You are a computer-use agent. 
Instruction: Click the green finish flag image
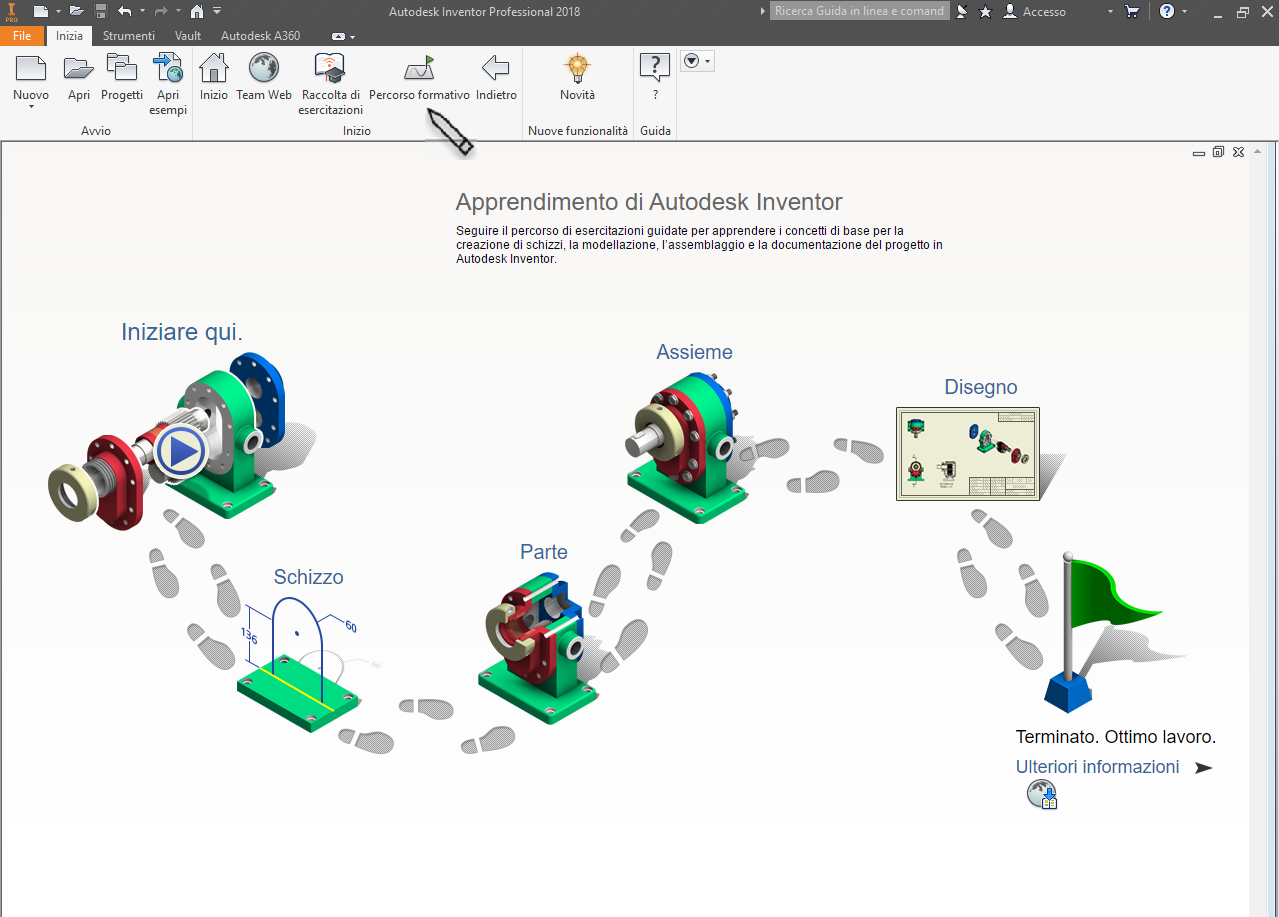(1104, 632)
